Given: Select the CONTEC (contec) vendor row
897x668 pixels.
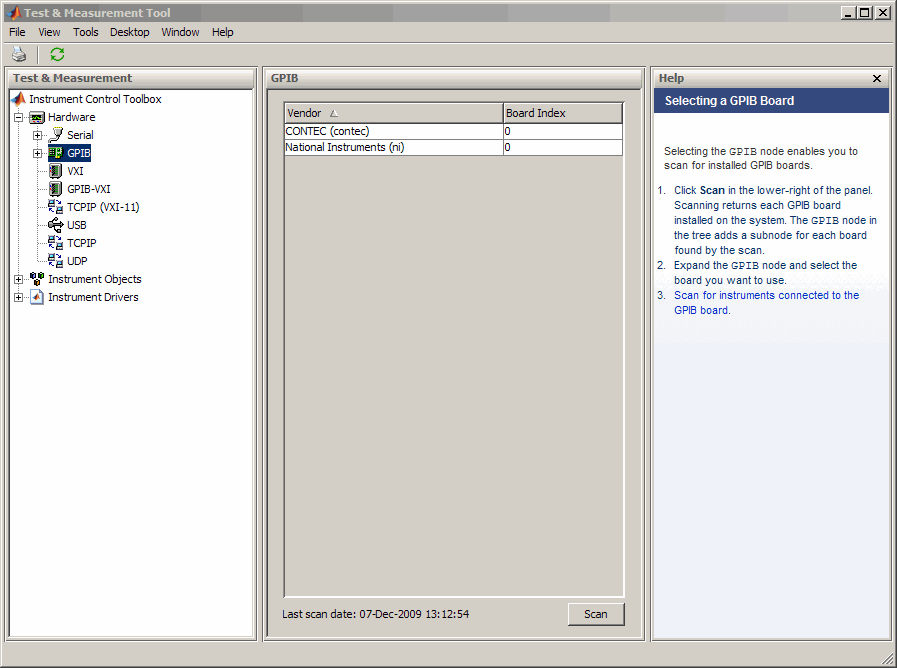Looking at the screenshot, I should click(x=393, y=131).
